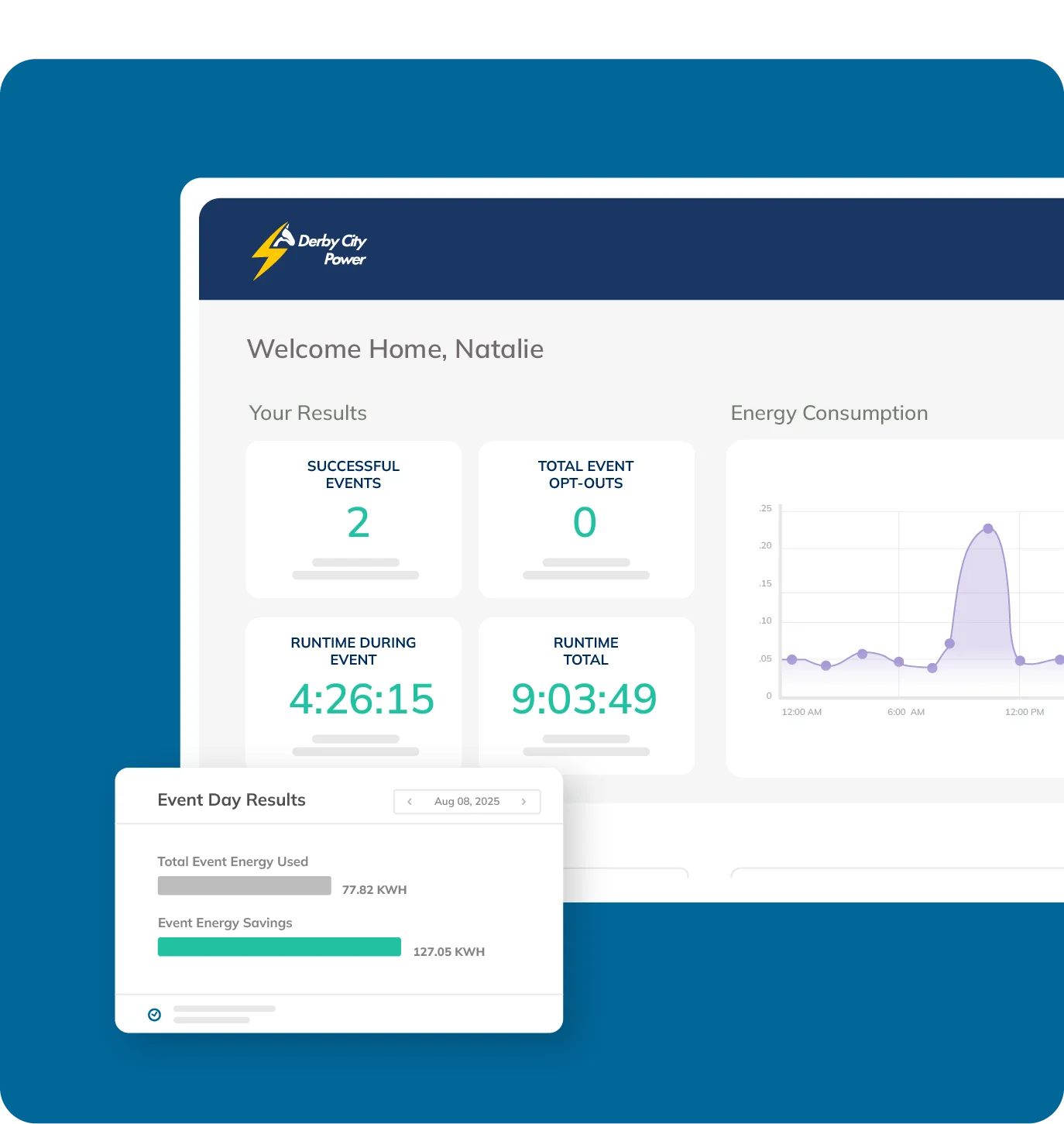1064x1124 pixels.
Task: Click the 6:00 AM axis label
Action: tap(905, 712)
